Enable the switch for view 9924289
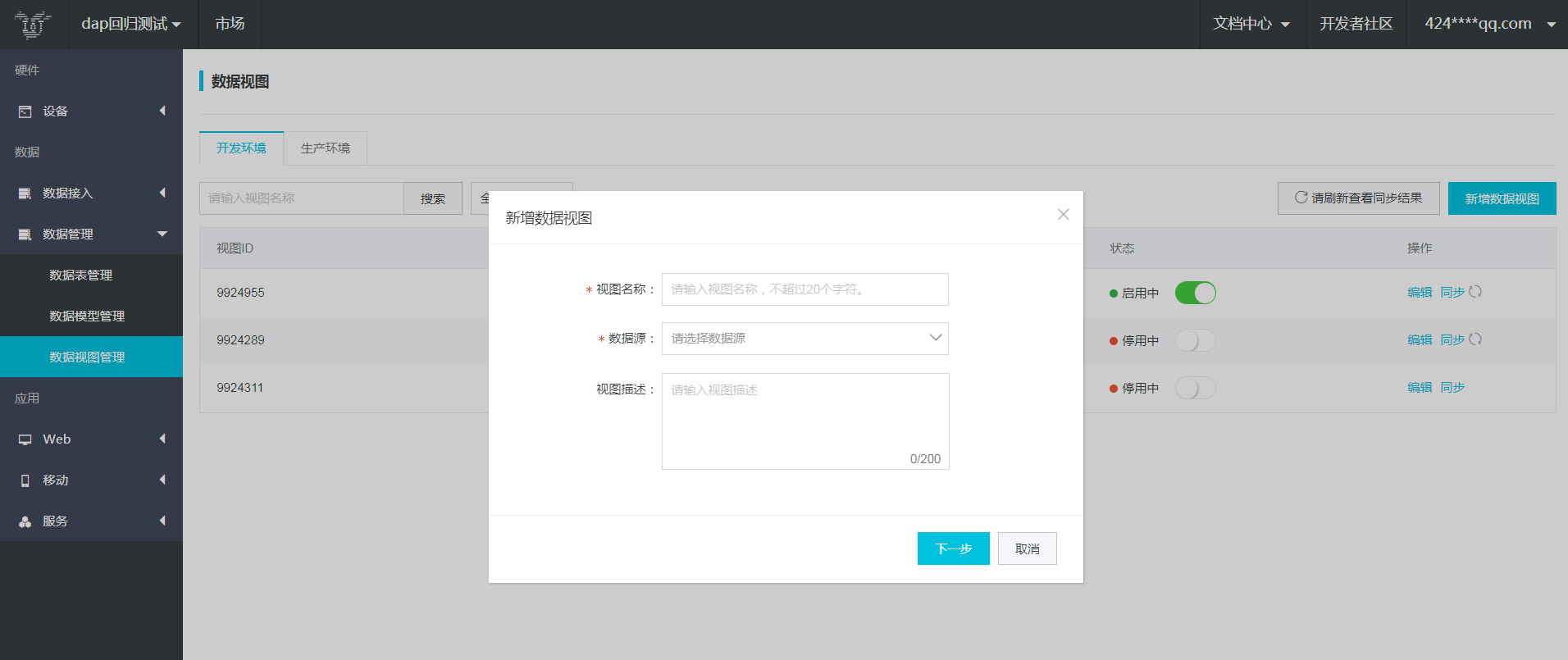This screenshot has height=660, width=1568. (1196, 340)
